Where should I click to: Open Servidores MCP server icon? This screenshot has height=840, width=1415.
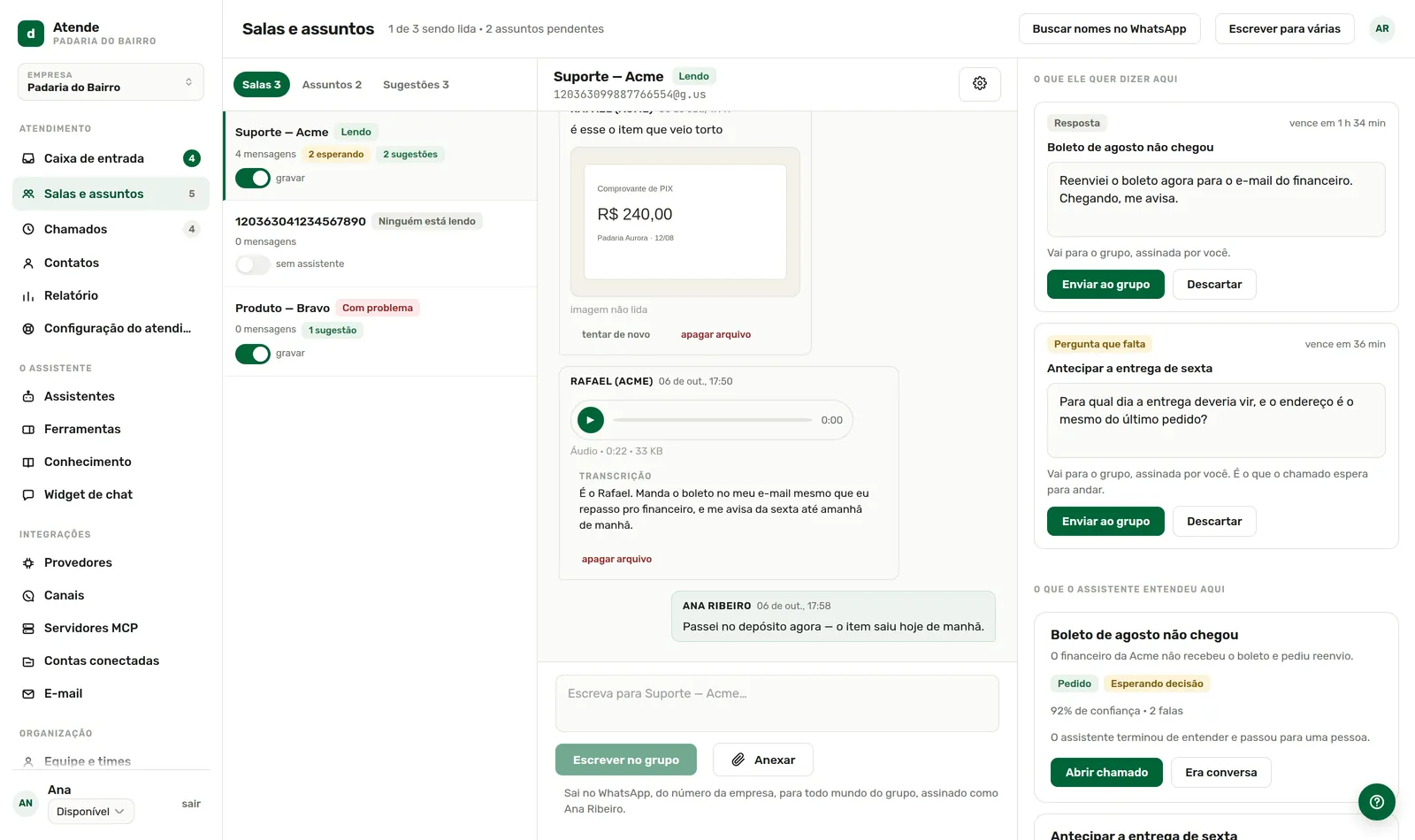pos(28,628)
